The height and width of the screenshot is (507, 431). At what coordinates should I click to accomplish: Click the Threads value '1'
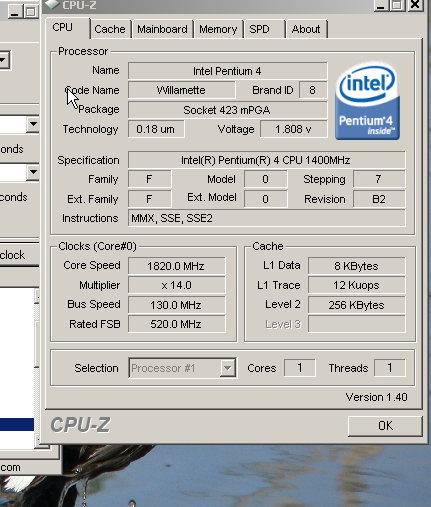[x=389, y=368]
